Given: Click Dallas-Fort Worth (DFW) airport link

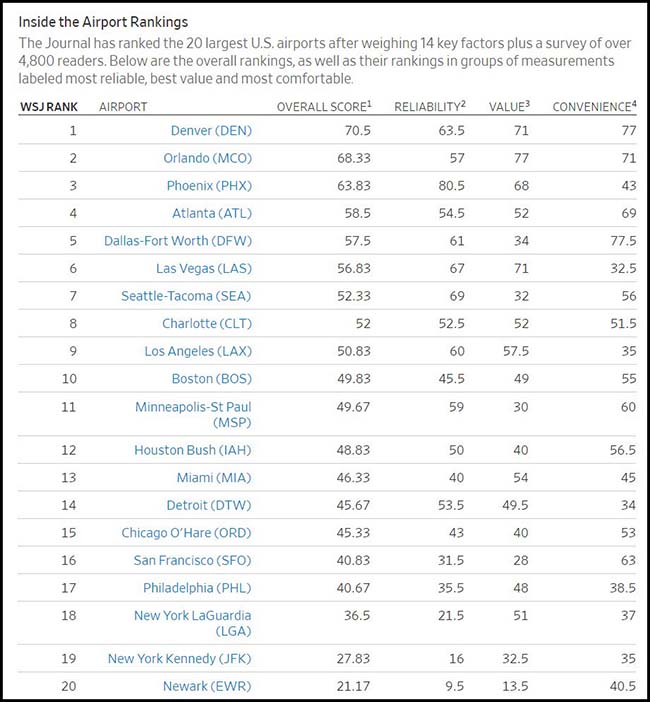Looking at the screenshot, I should coord(171,241).
